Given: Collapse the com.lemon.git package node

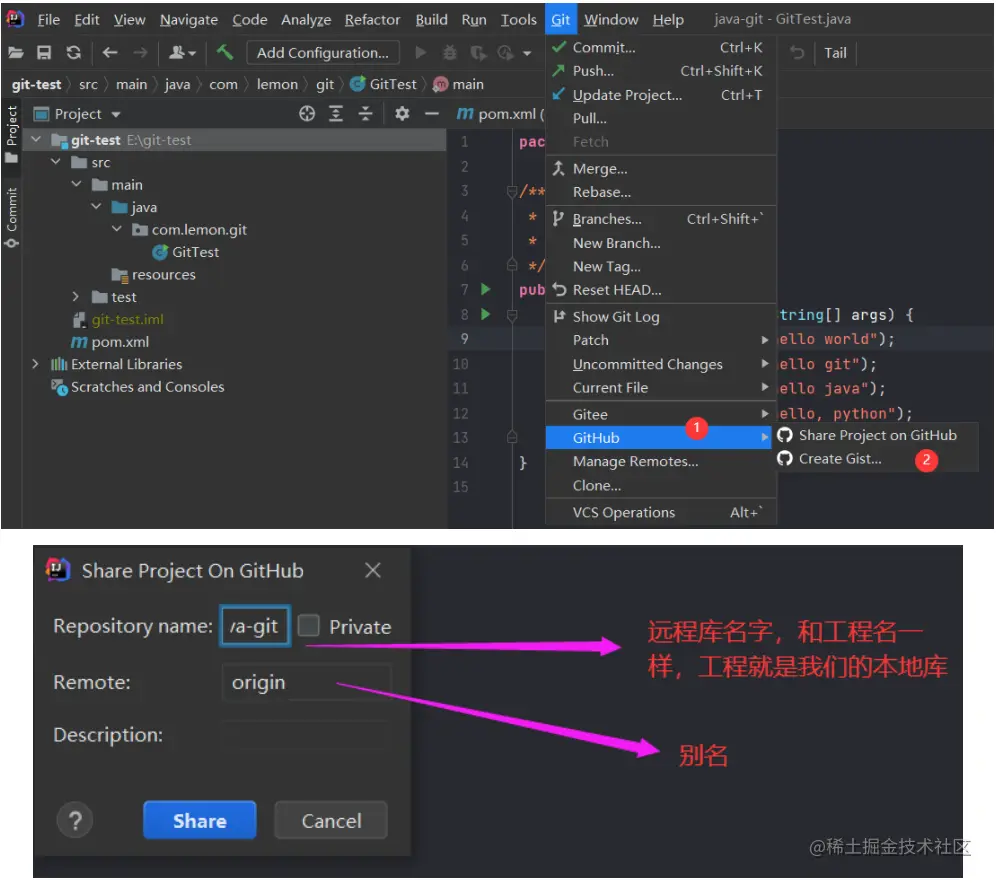Looking at the screenshot, I should [x=117, y=229].
